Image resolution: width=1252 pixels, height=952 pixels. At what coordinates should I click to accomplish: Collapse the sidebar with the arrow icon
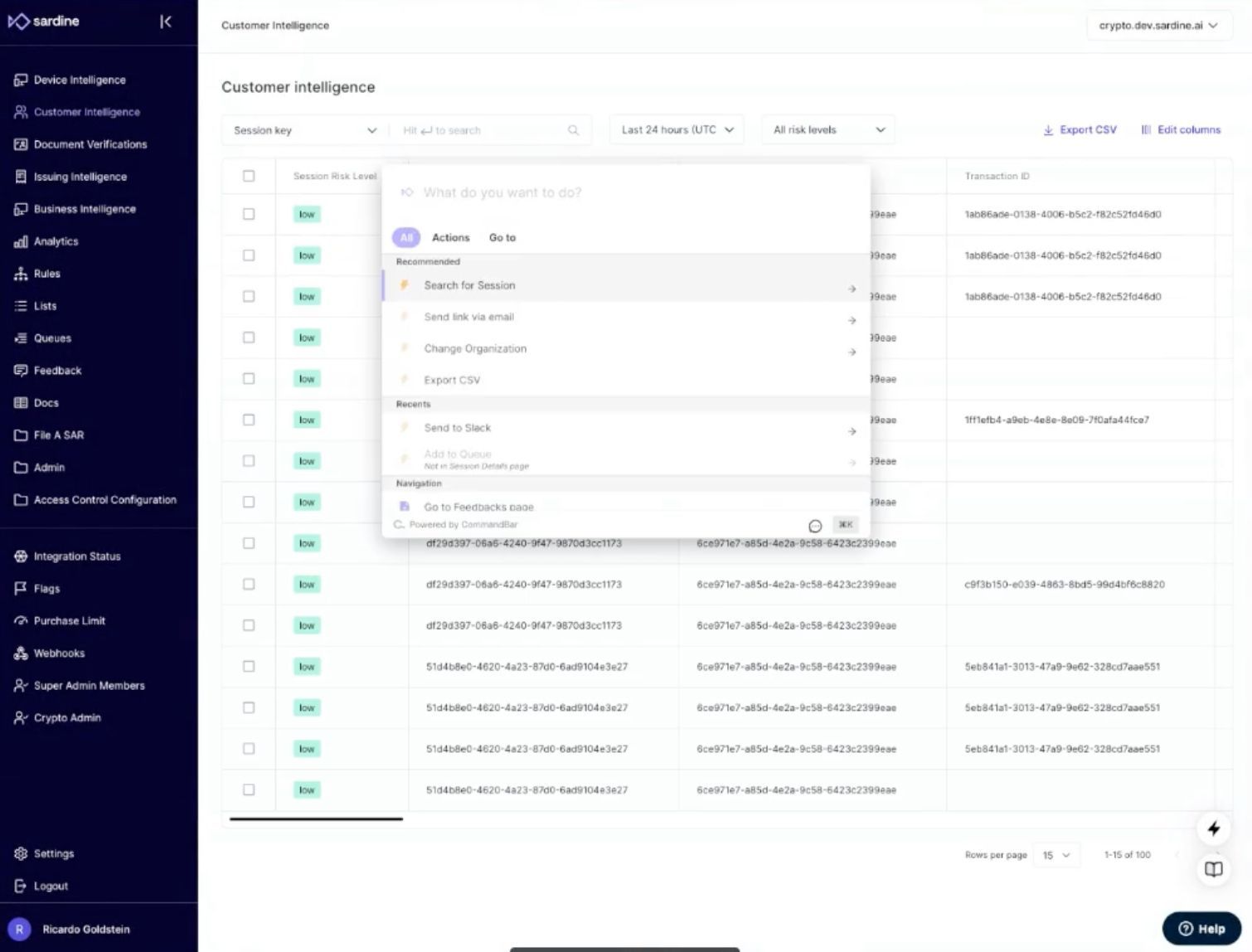click(x=166, y=22)
